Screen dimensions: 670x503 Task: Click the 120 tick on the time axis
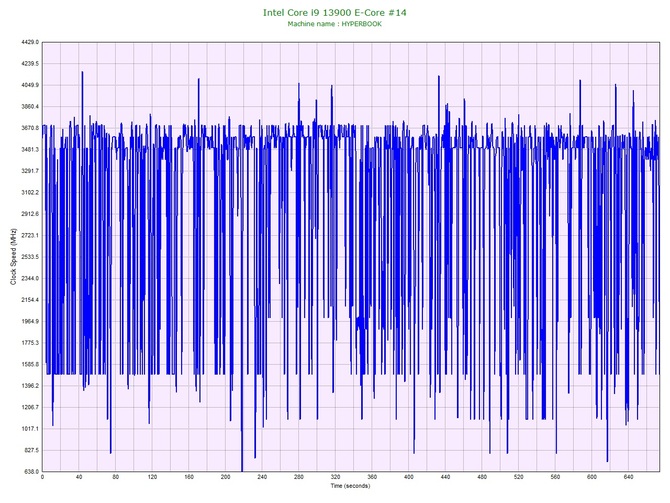pos(152,477)
